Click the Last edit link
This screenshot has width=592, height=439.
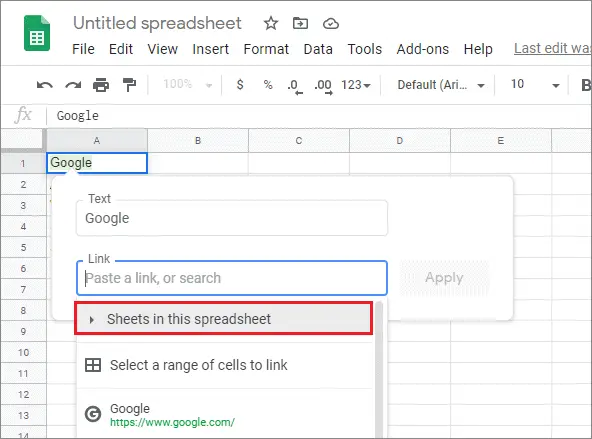pos(552,48)
